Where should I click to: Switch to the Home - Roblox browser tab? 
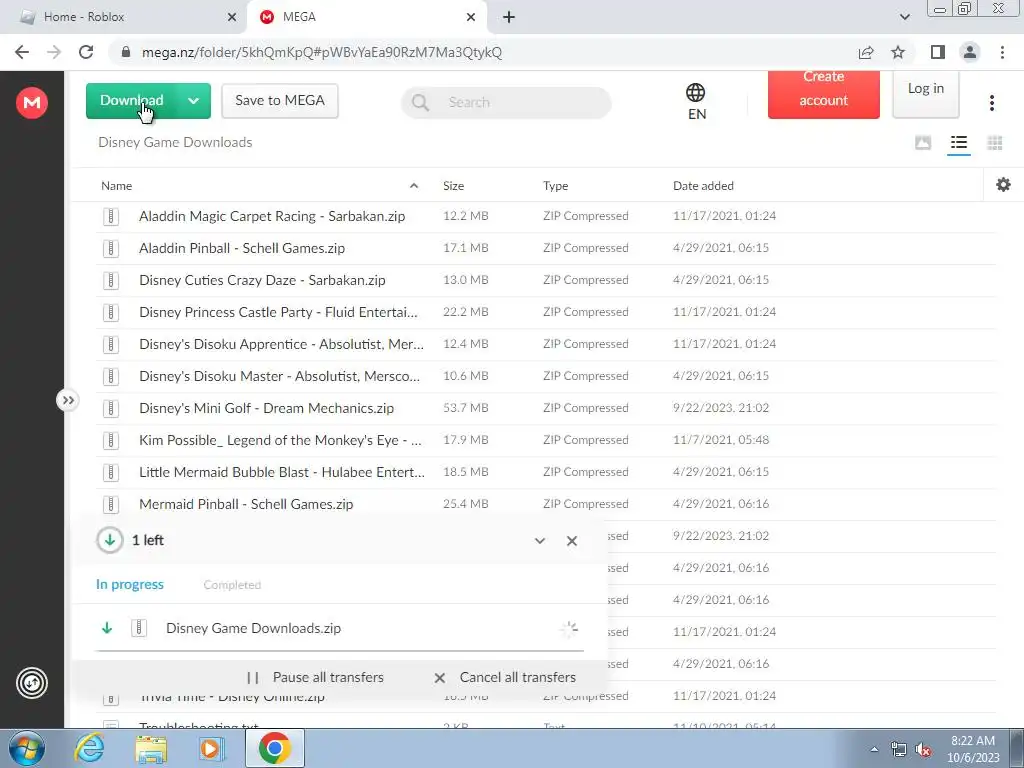tap(124, 17)
